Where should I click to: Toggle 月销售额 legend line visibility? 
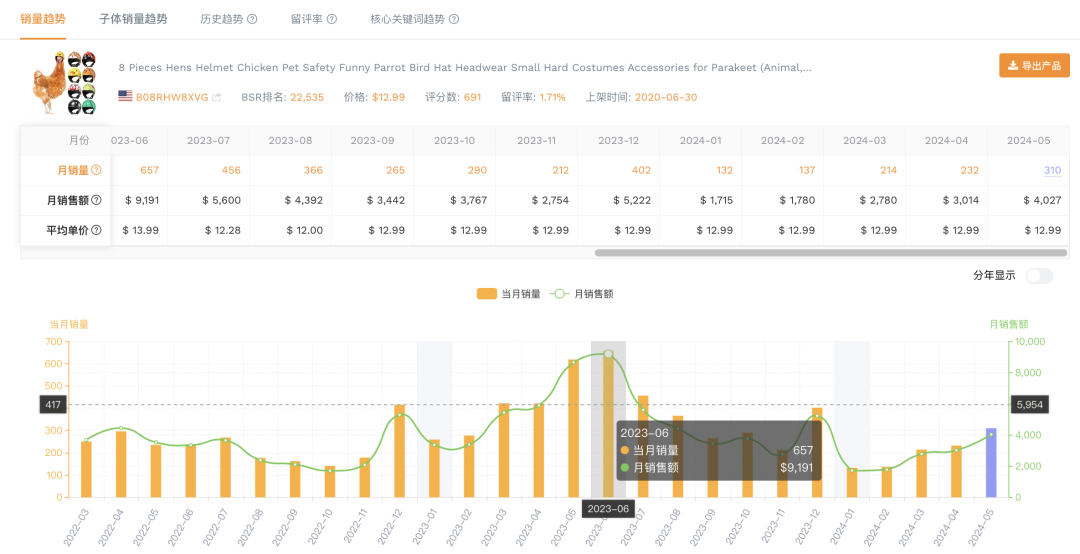coord(582,294)
